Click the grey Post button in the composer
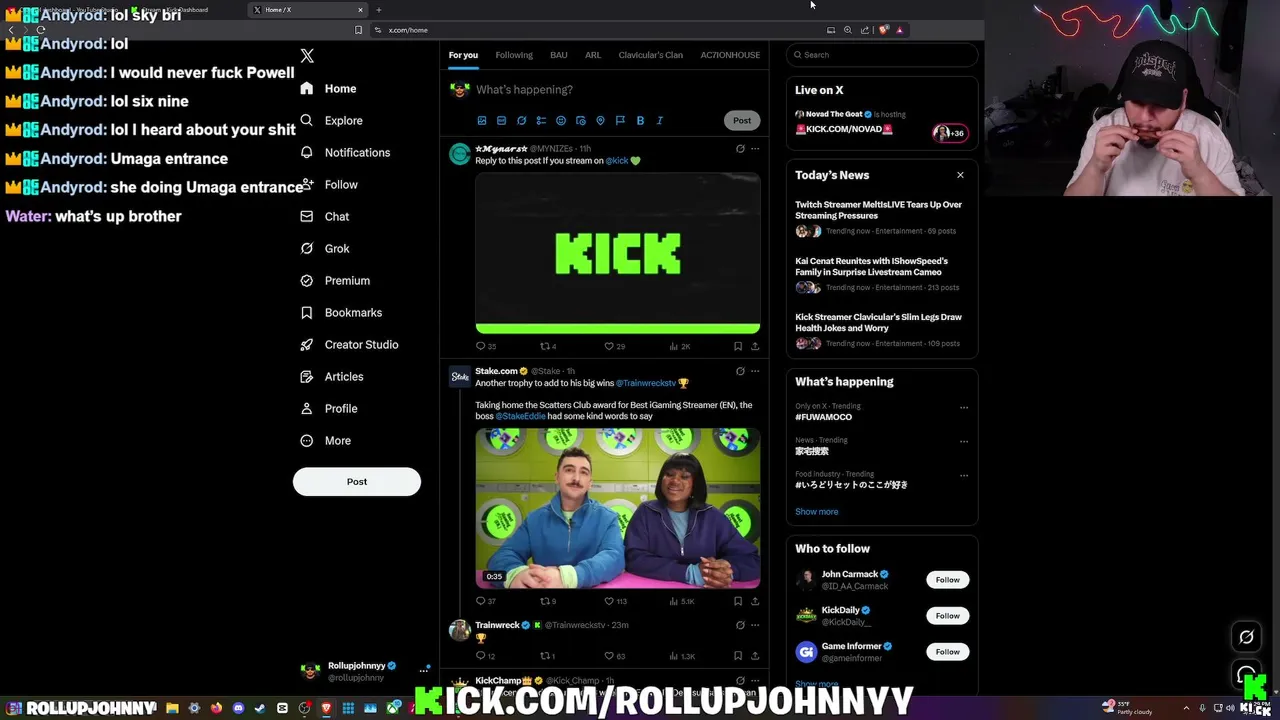1280x720 pixels. click(x=742, y=121)
